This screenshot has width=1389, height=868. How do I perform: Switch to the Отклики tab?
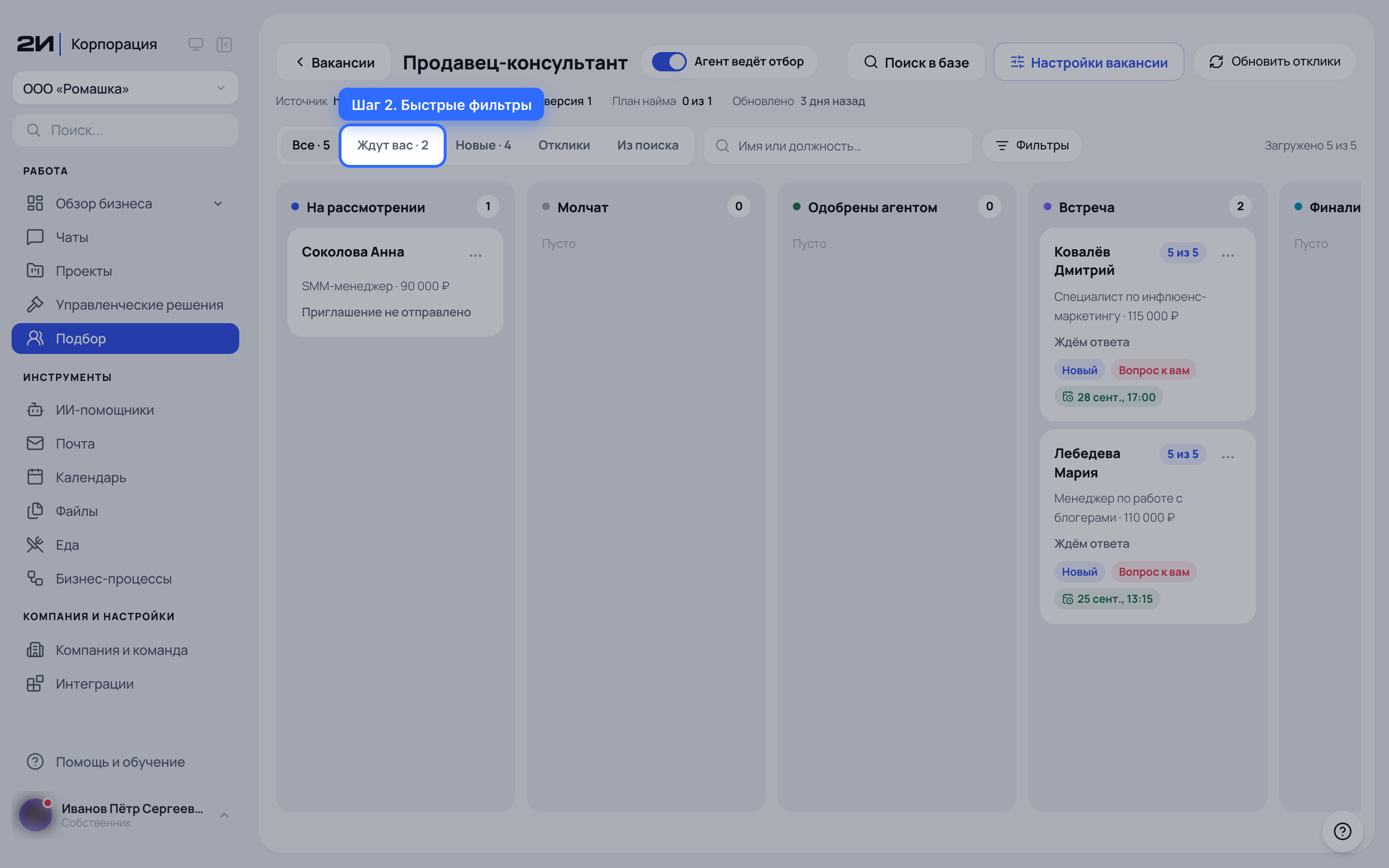click(564, 145)
